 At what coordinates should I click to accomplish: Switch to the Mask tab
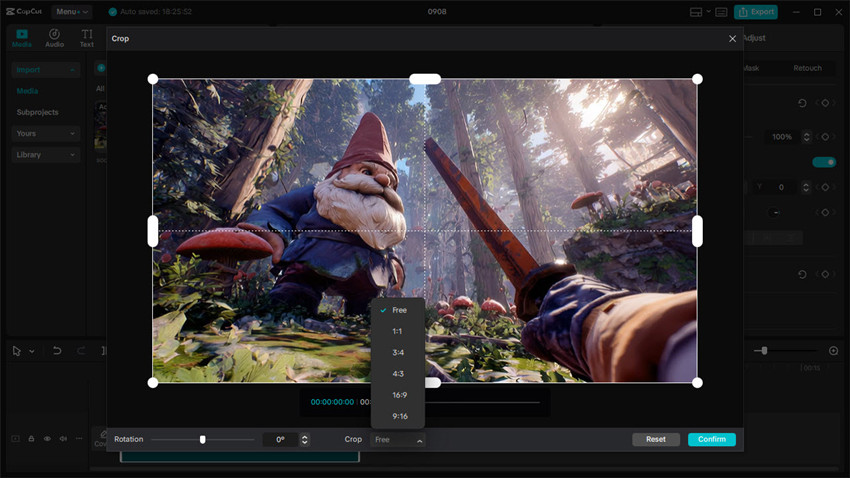tap(751, 68)
